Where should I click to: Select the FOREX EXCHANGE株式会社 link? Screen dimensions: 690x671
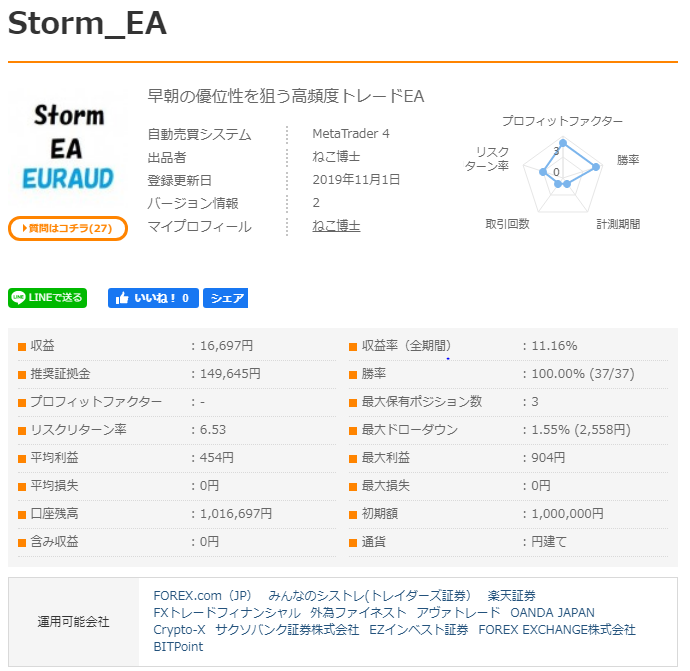[557, 630]
